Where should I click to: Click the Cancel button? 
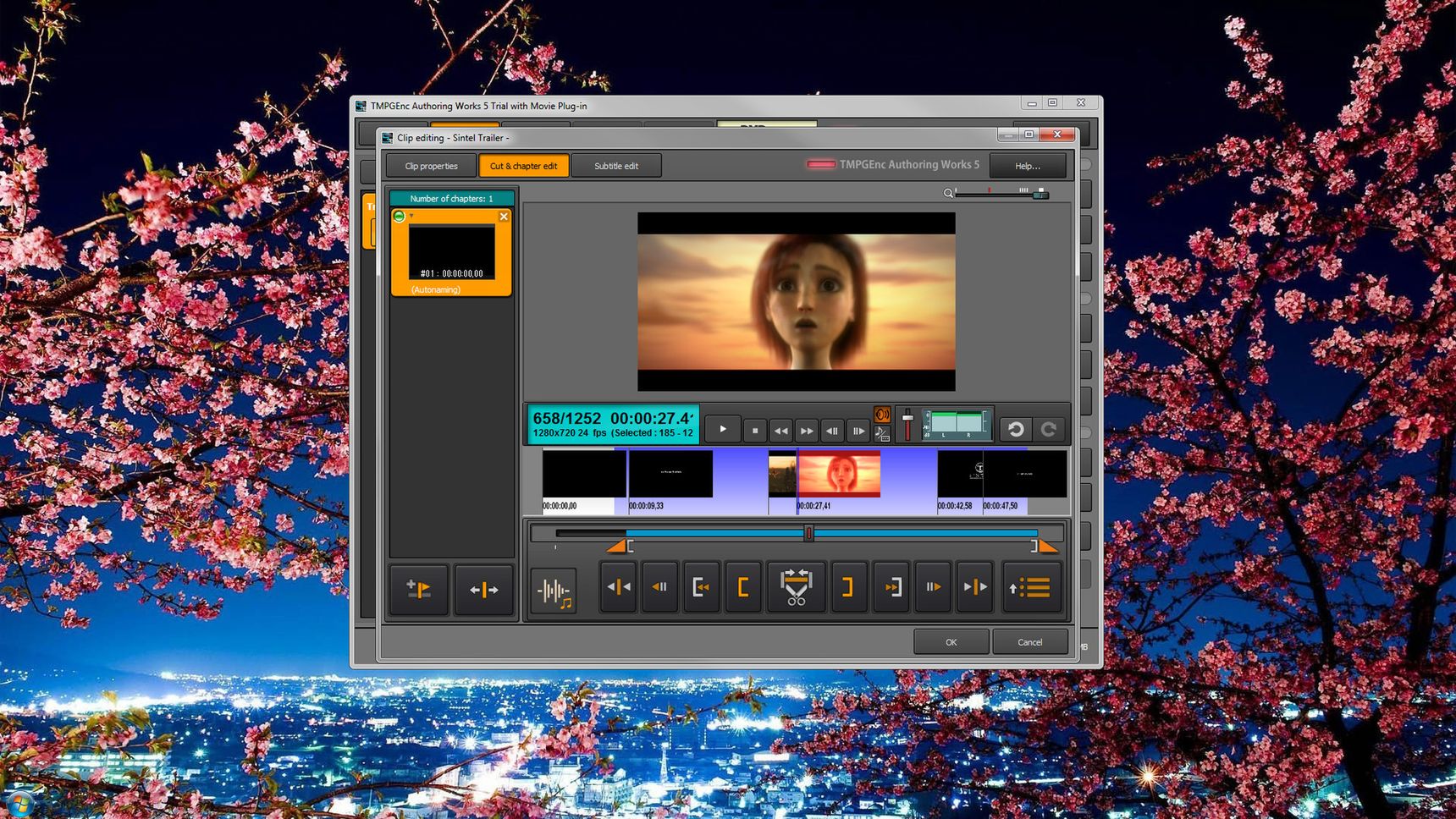(x=1029, y=642)
